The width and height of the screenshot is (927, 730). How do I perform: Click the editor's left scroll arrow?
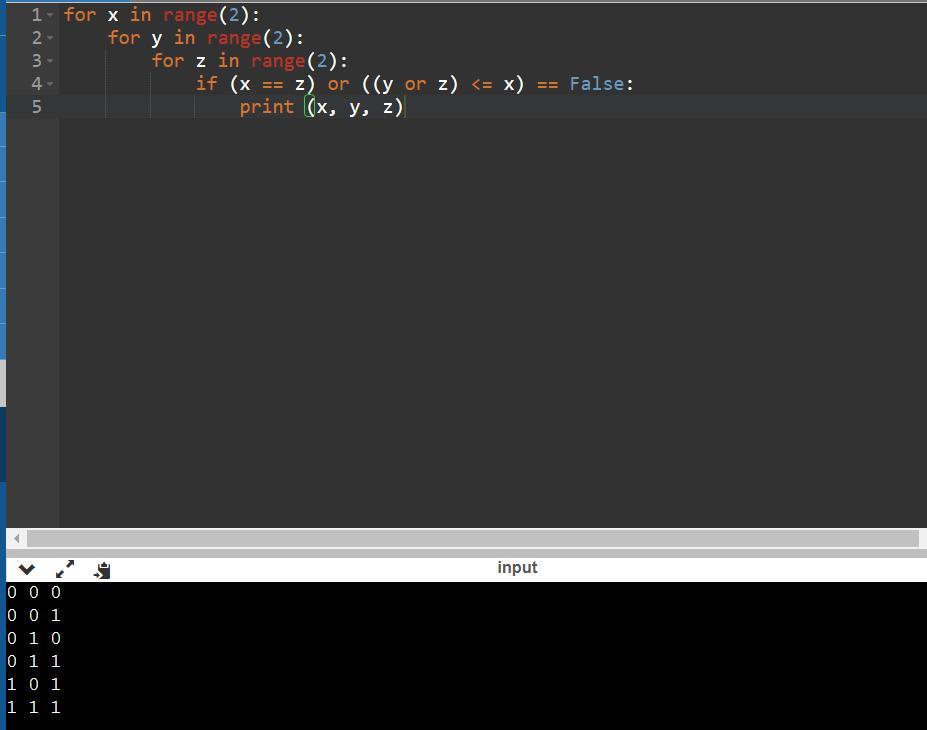[x=16, y=539]
